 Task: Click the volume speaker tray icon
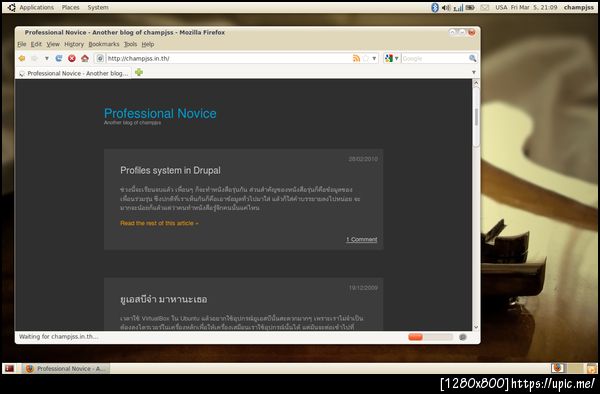pos(446,7)
